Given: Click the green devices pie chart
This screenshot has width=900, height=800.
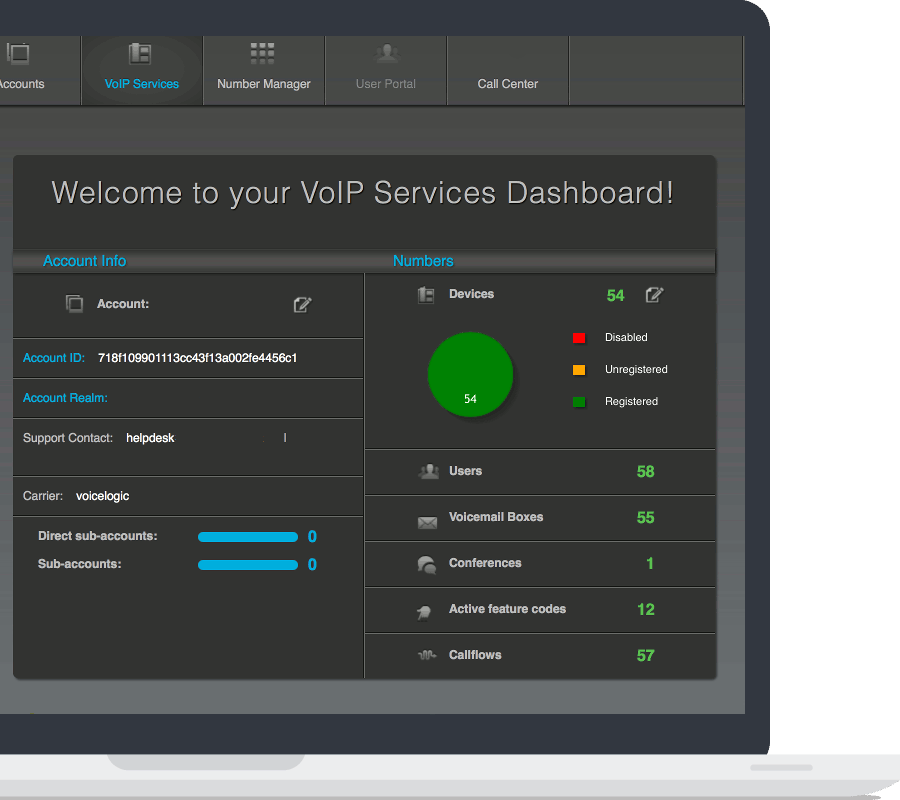Looking at the screenshot, I should pos(471,374).
